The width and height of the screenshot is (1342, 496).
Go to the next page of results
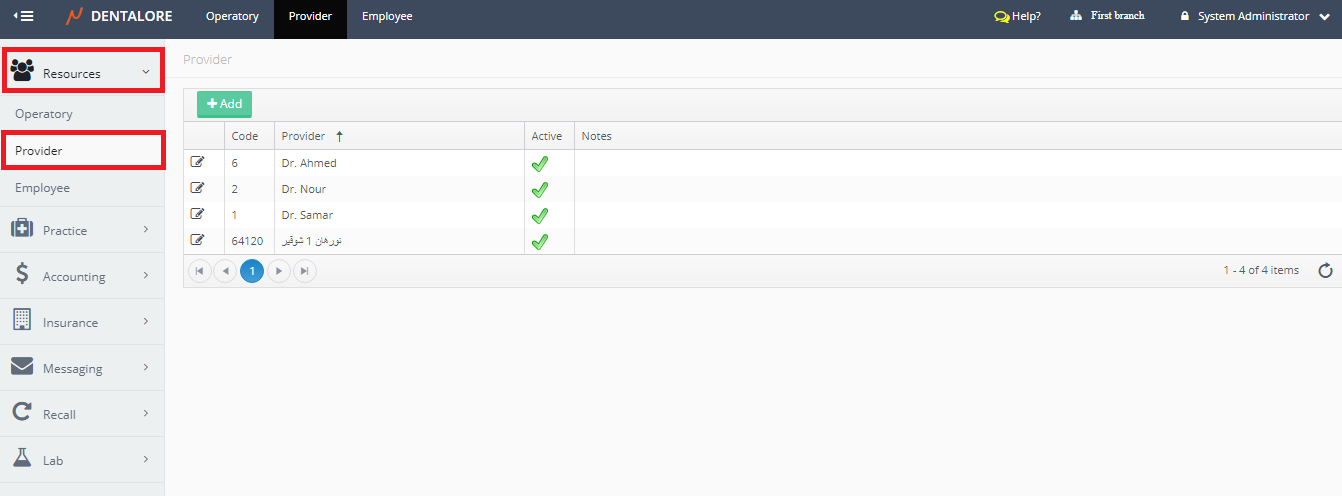(x=279, y=270)
